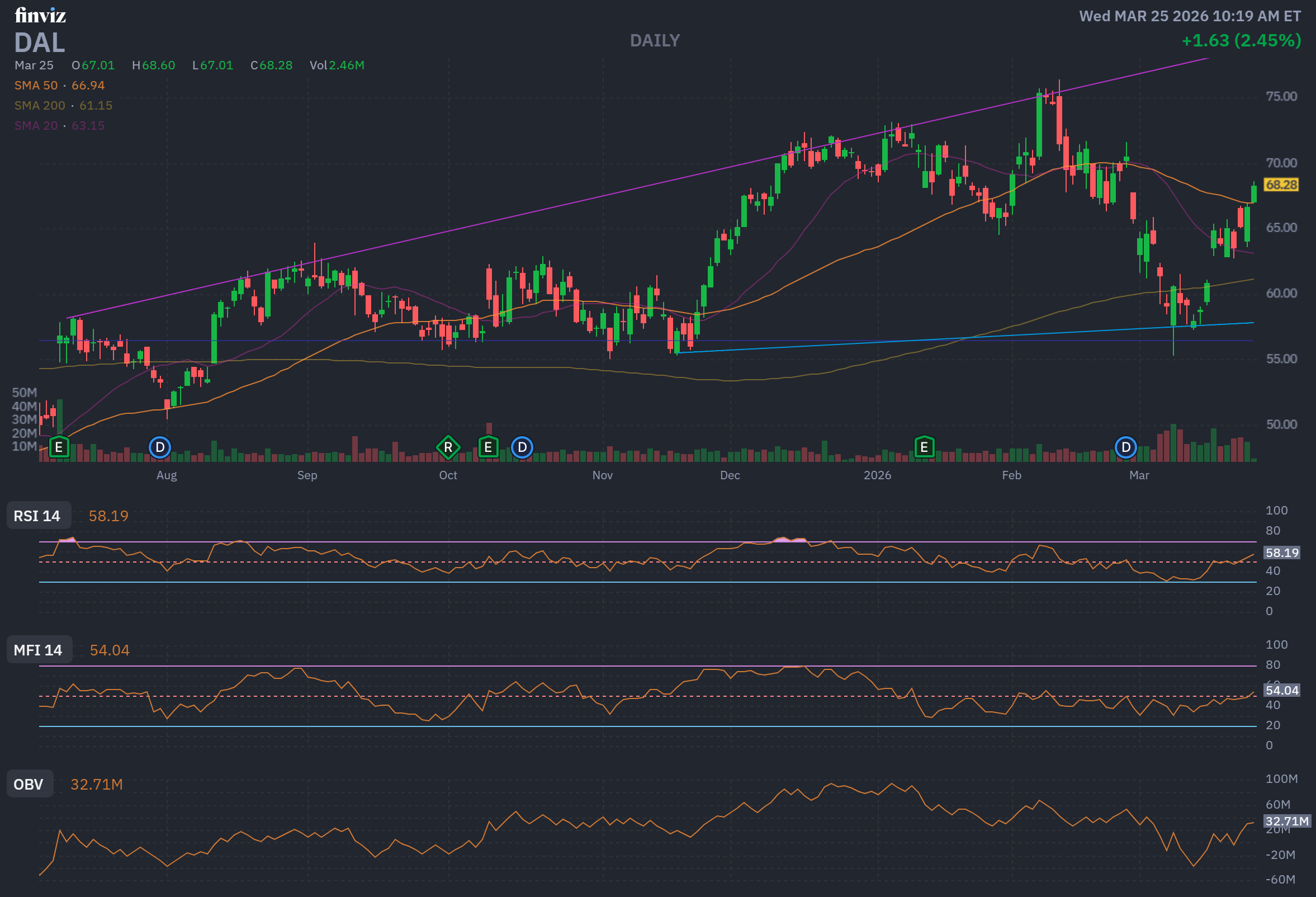Click the DAL ticker symbol
The width and height of the screenshot is (1316, 897).
pyautogui.click(x=40, y=43)
